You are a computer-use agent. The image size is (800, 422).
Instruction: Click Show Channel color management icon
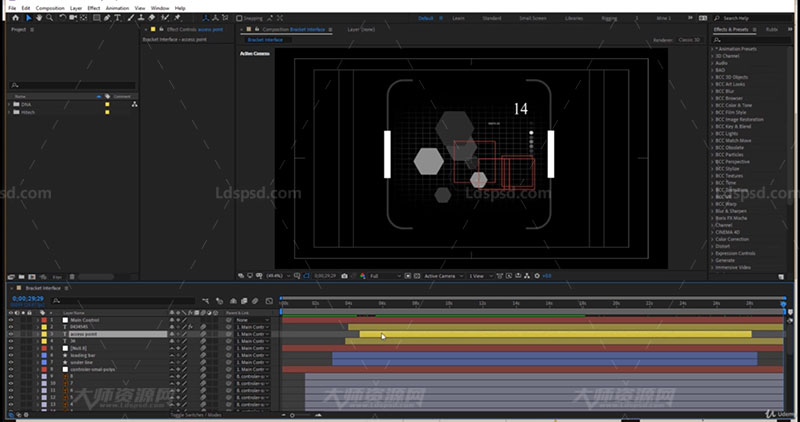point(363,276)
